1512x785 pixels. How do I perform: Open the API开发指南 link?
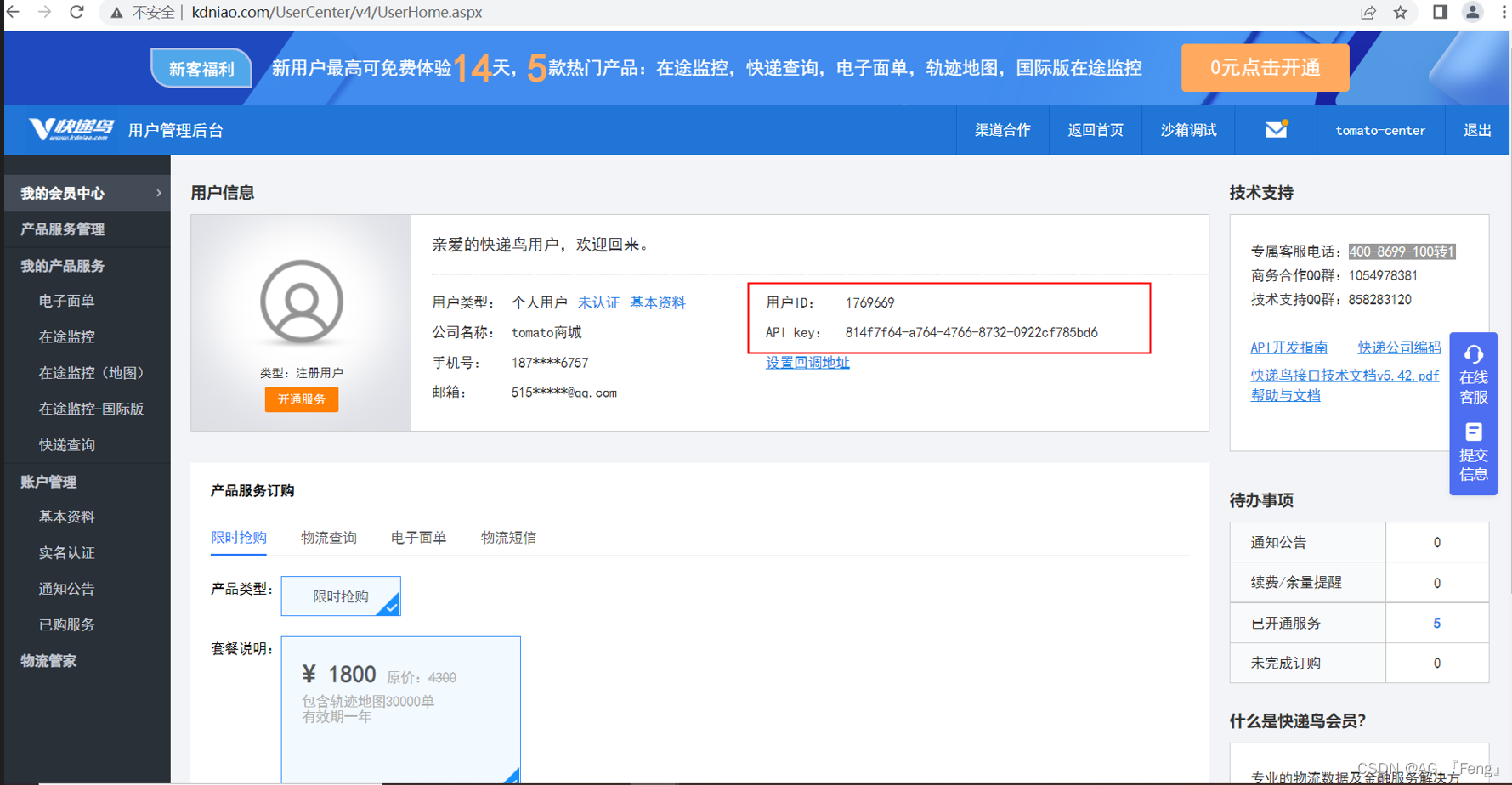1288,347
